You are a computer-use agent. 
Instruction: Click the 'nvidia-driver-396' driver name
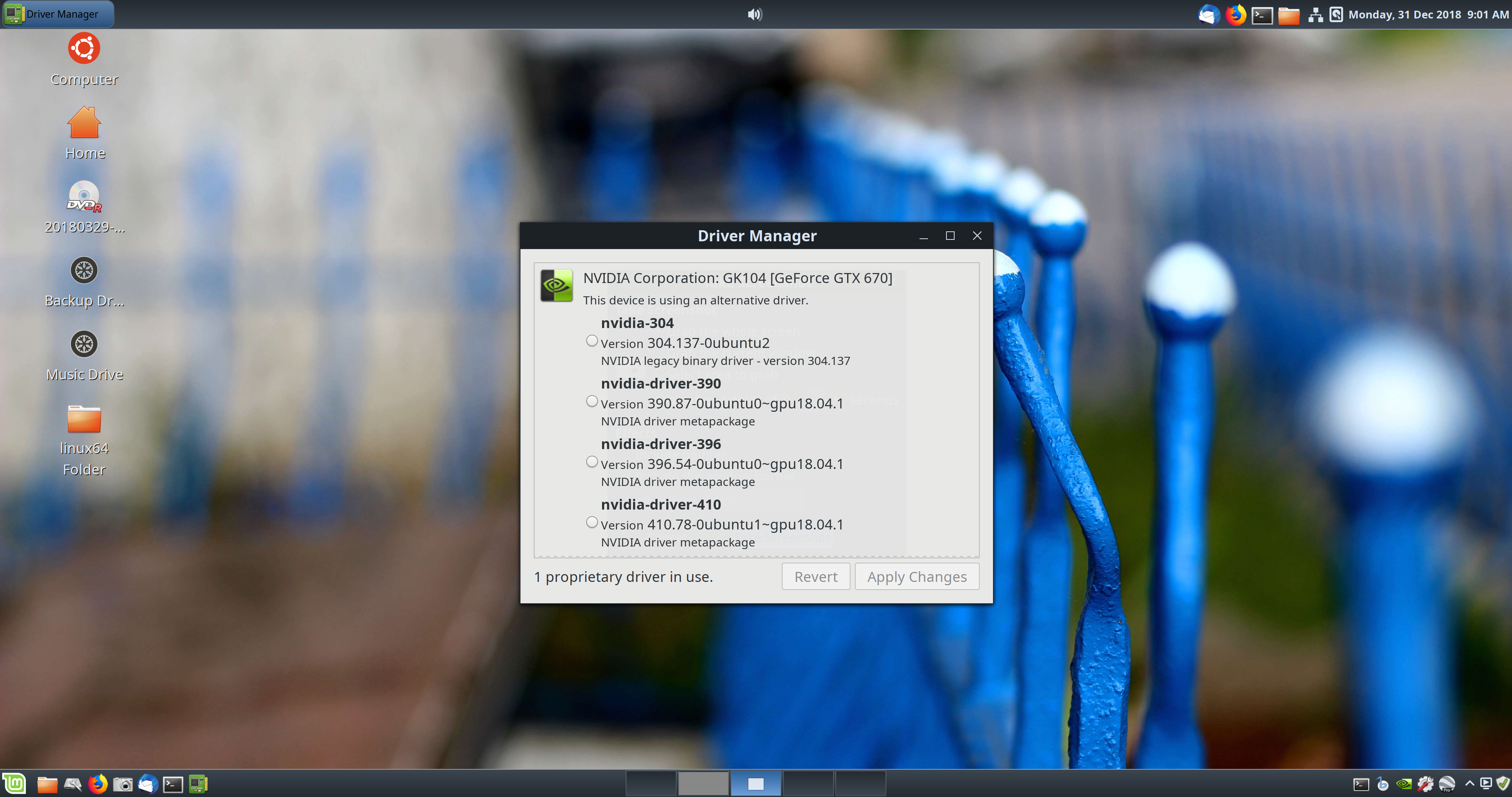tap(661, 444)
